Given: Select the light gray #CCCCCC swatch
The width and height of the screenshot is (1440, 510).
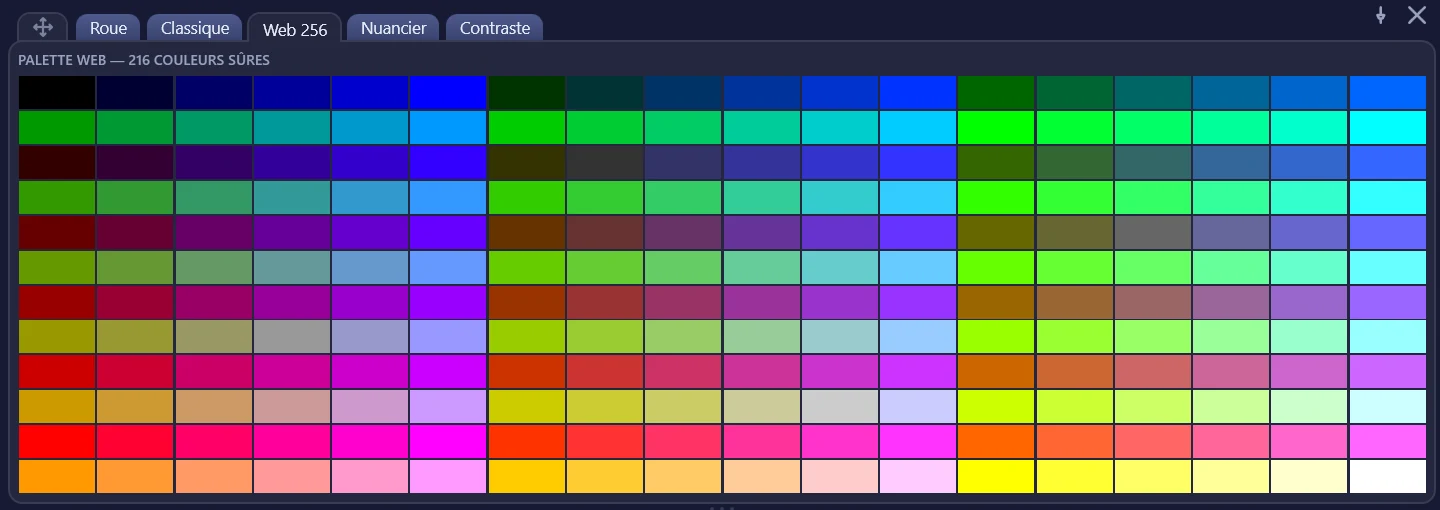Looking at the screenshot, I should tap(840, 407).
